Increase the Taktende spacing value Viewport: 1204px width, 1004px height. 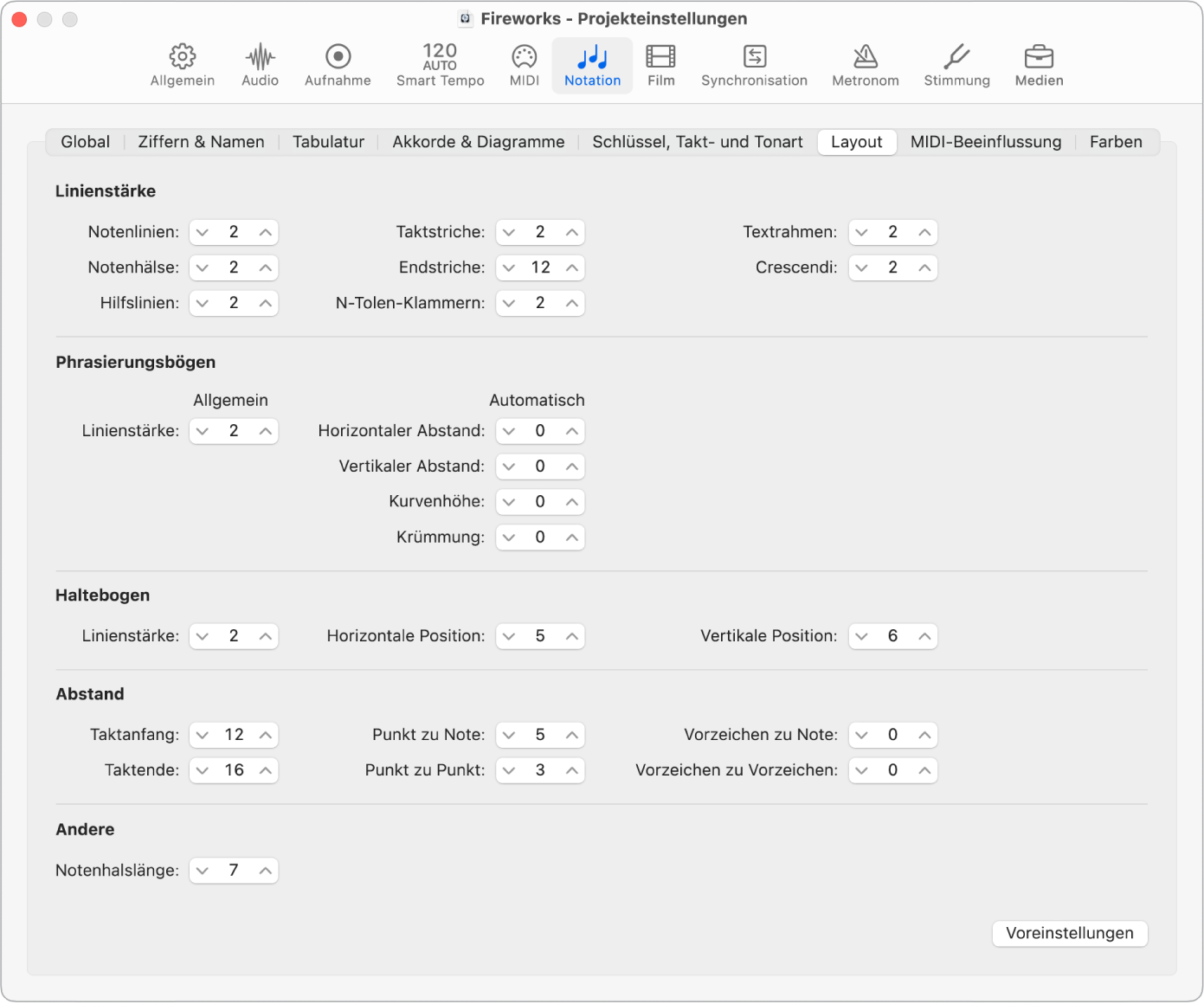264,769
